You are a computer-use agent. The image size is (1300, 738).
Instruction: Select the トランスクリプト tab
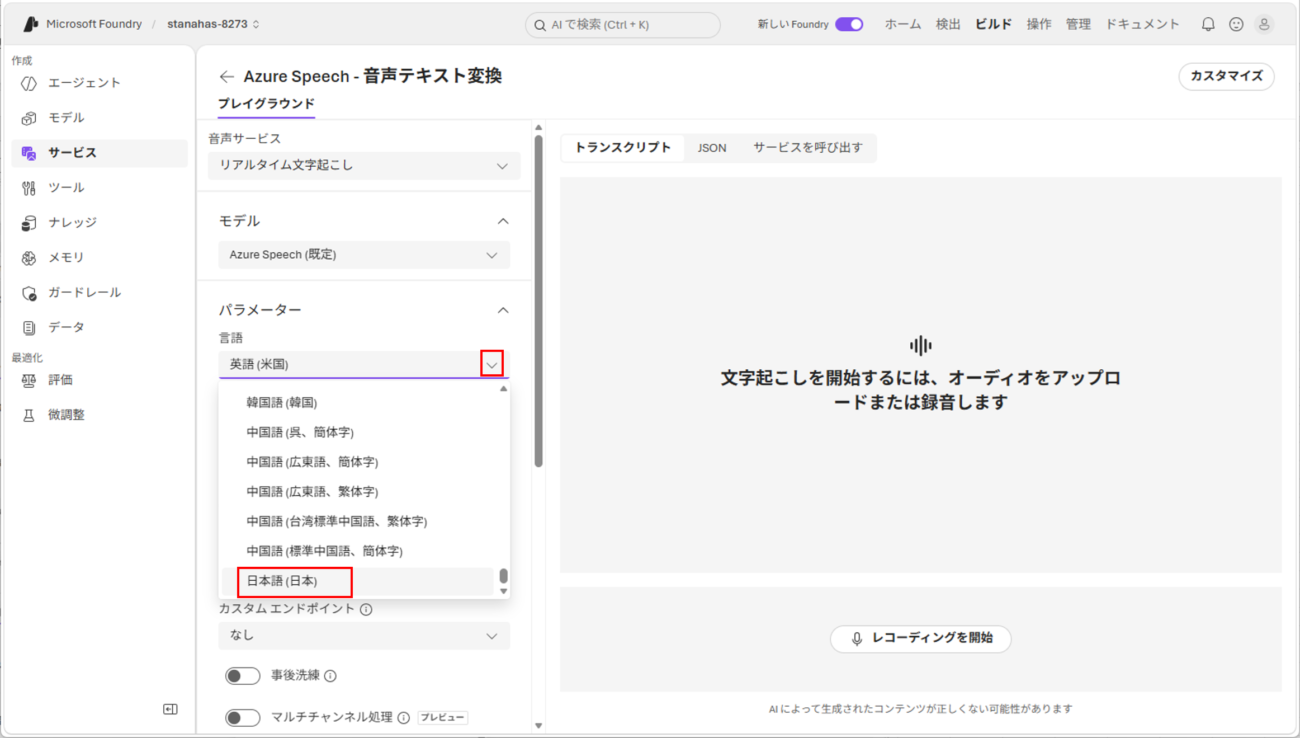click(x=623, y=148)
